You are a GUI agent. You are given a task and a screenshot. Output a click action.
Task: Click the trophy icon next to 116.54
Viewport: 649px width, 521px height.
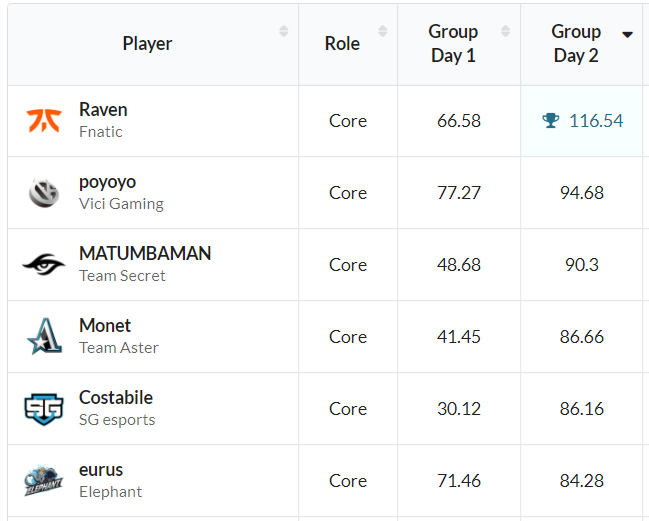click(x=551, y=121)
